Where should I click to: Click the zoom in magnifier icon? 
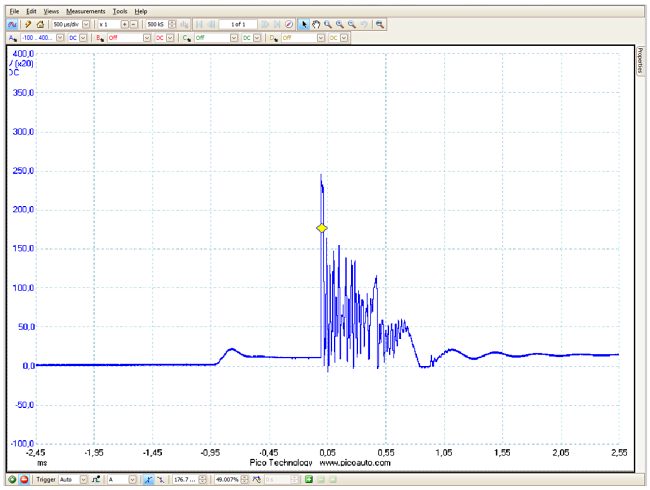pyautogui.click(x=340, y=23)
